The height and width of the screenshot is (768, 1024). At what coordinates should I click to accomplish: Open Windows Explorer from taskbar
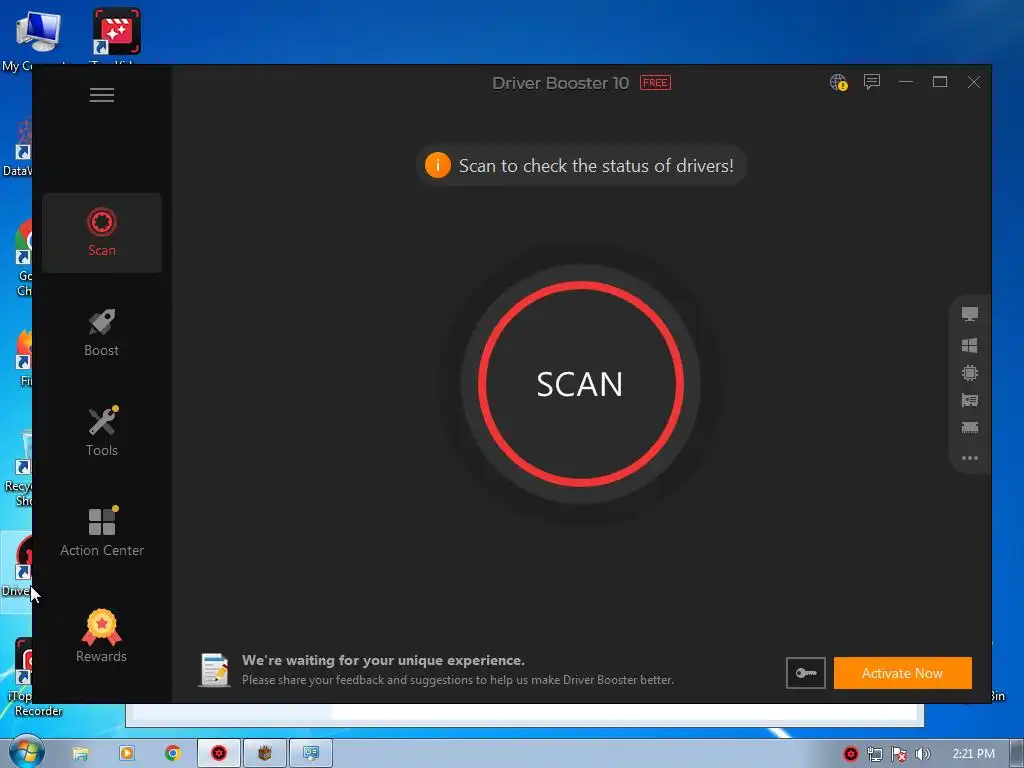(x=80, y=754)
